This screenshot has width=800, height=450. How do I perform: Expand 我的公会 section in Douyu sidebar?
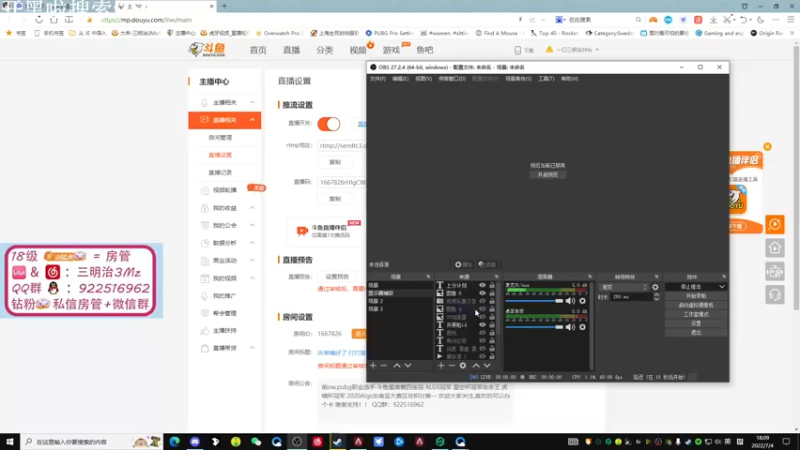tap(252, 225)
